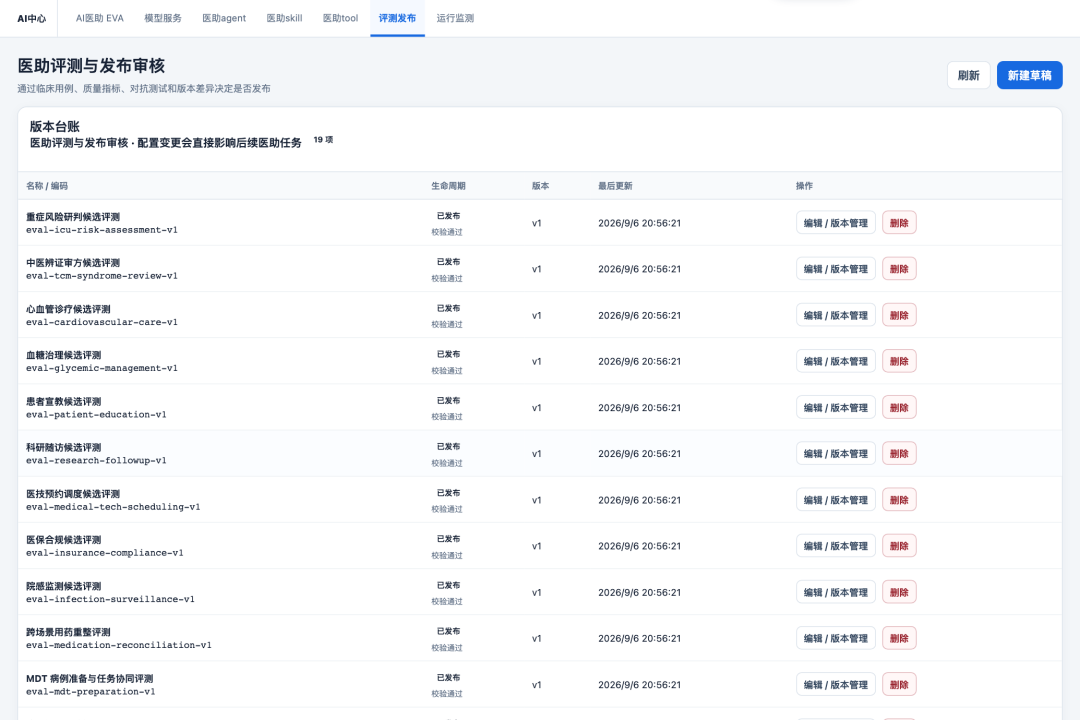Click the 刷新 refresh button

(x=968, y=75)
